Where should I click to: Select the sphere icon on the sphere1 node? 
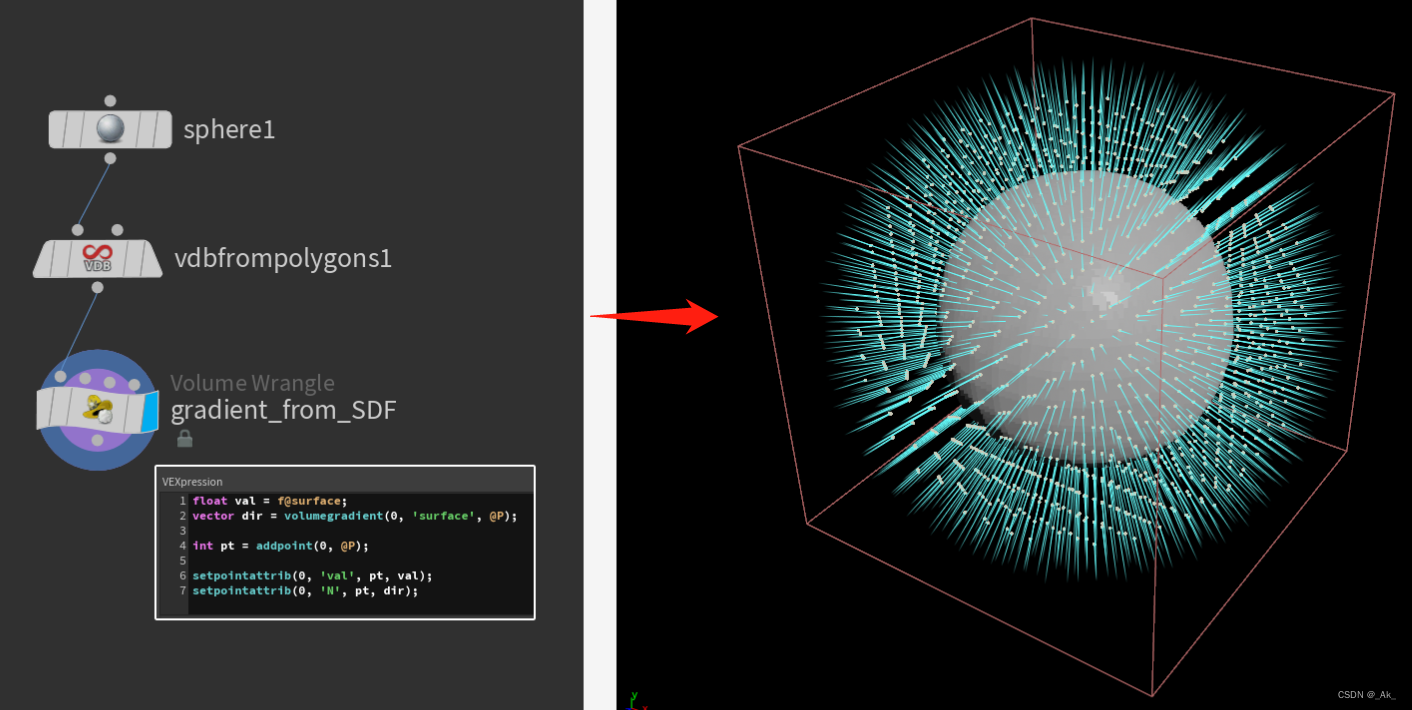point(110,127)
